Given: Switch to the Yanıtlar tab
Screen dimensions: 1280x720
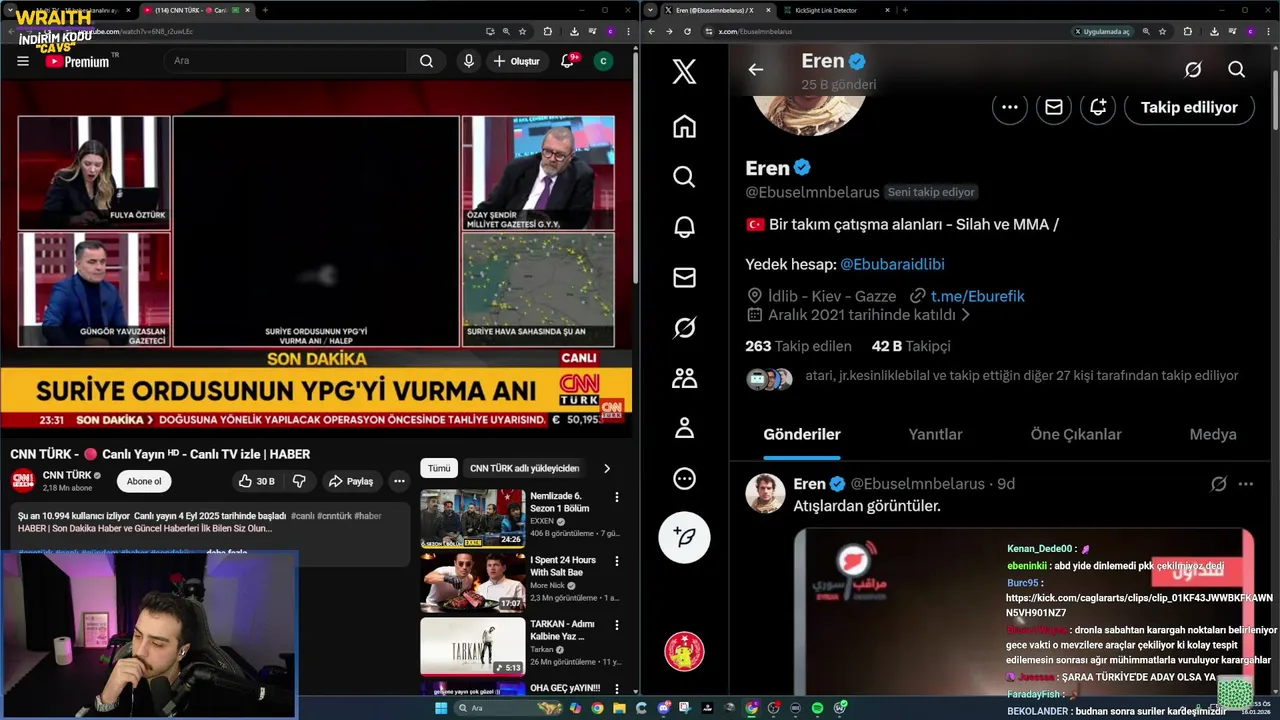Looking at the screenshot, I should click(x=935, y=434).
